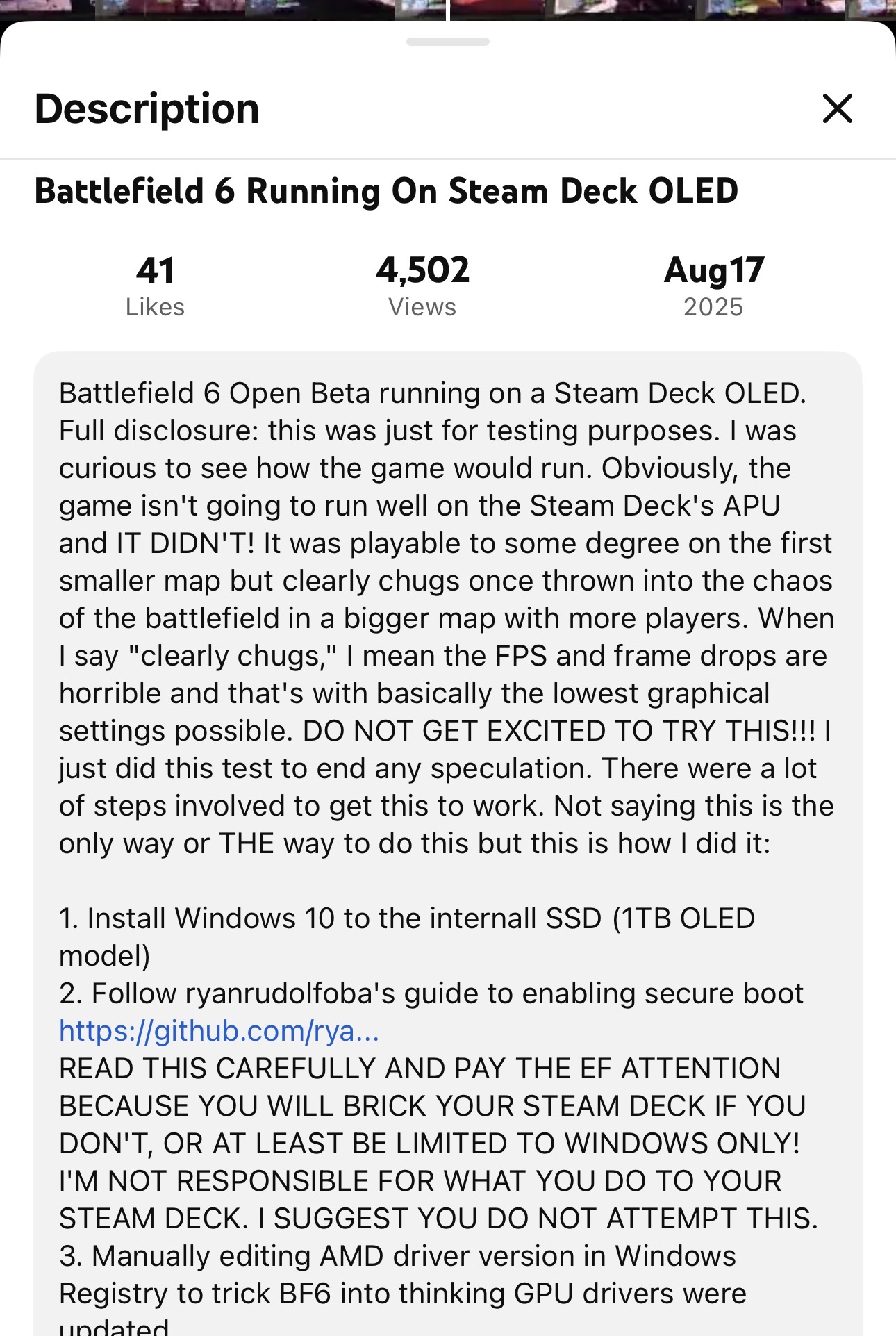896x1336 pixels.
Task: Tap the Aug 17 2025 upload date
Action: tap(713, 286)
